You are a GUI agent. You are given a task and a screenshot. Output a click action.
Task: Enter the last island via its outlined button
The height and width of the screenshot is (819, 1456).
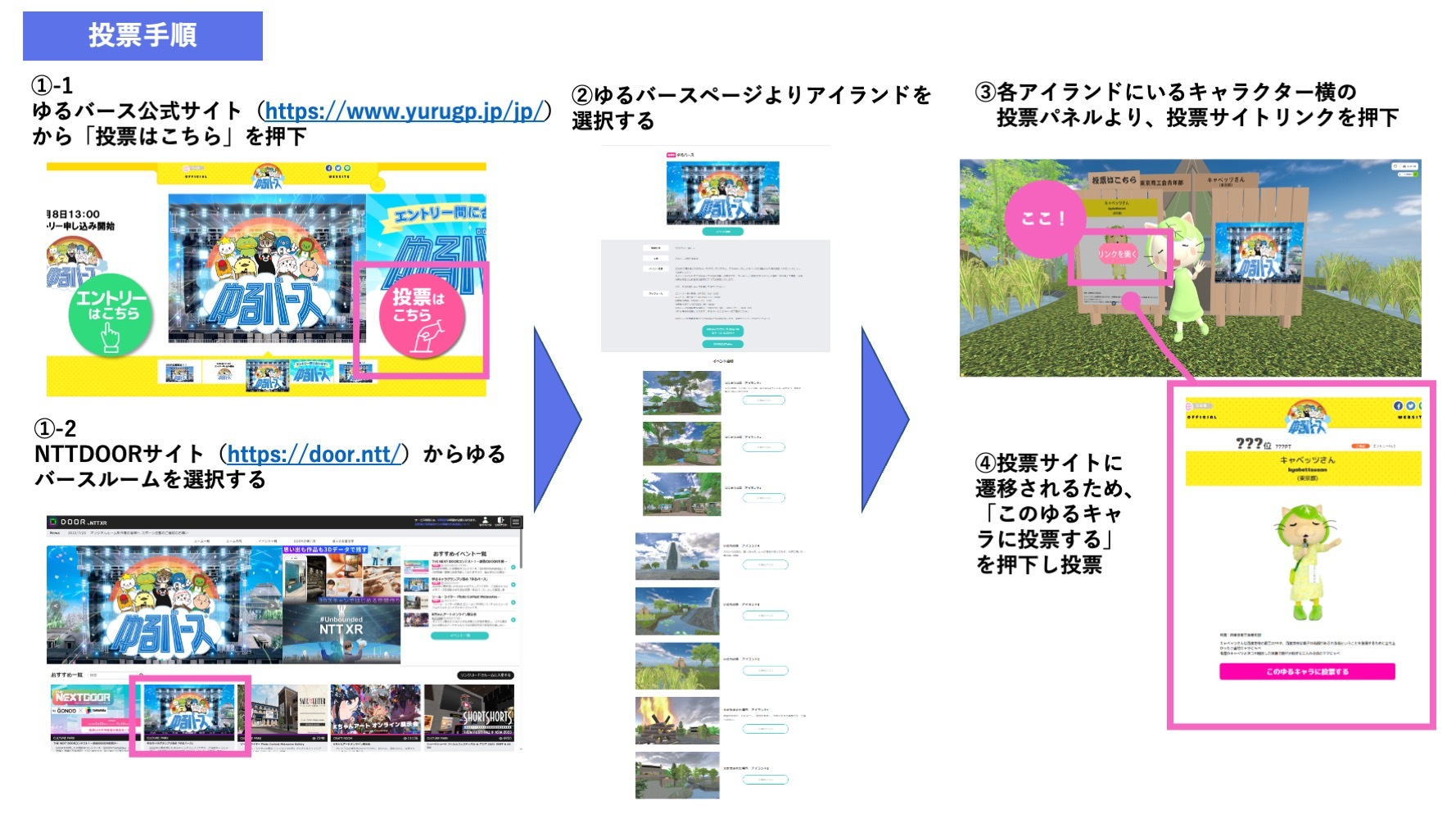[766, 779]
